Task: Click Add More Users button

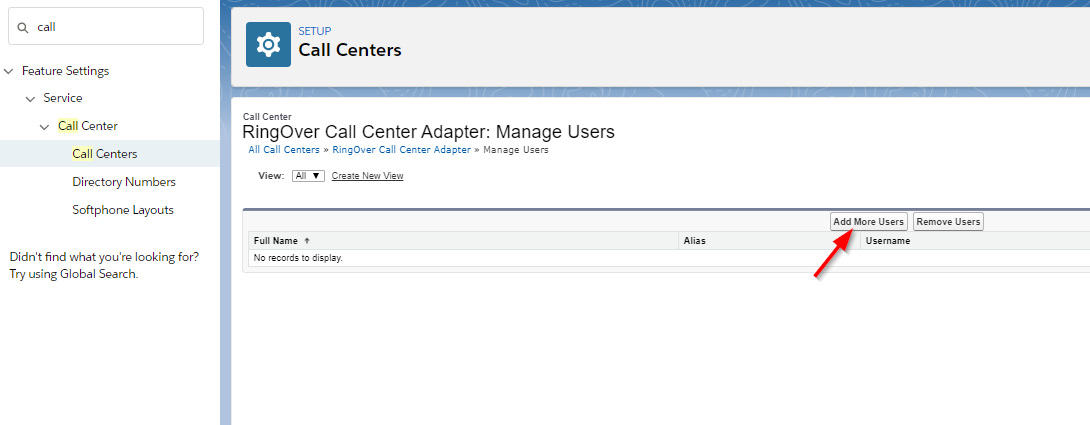Action: 869,222
